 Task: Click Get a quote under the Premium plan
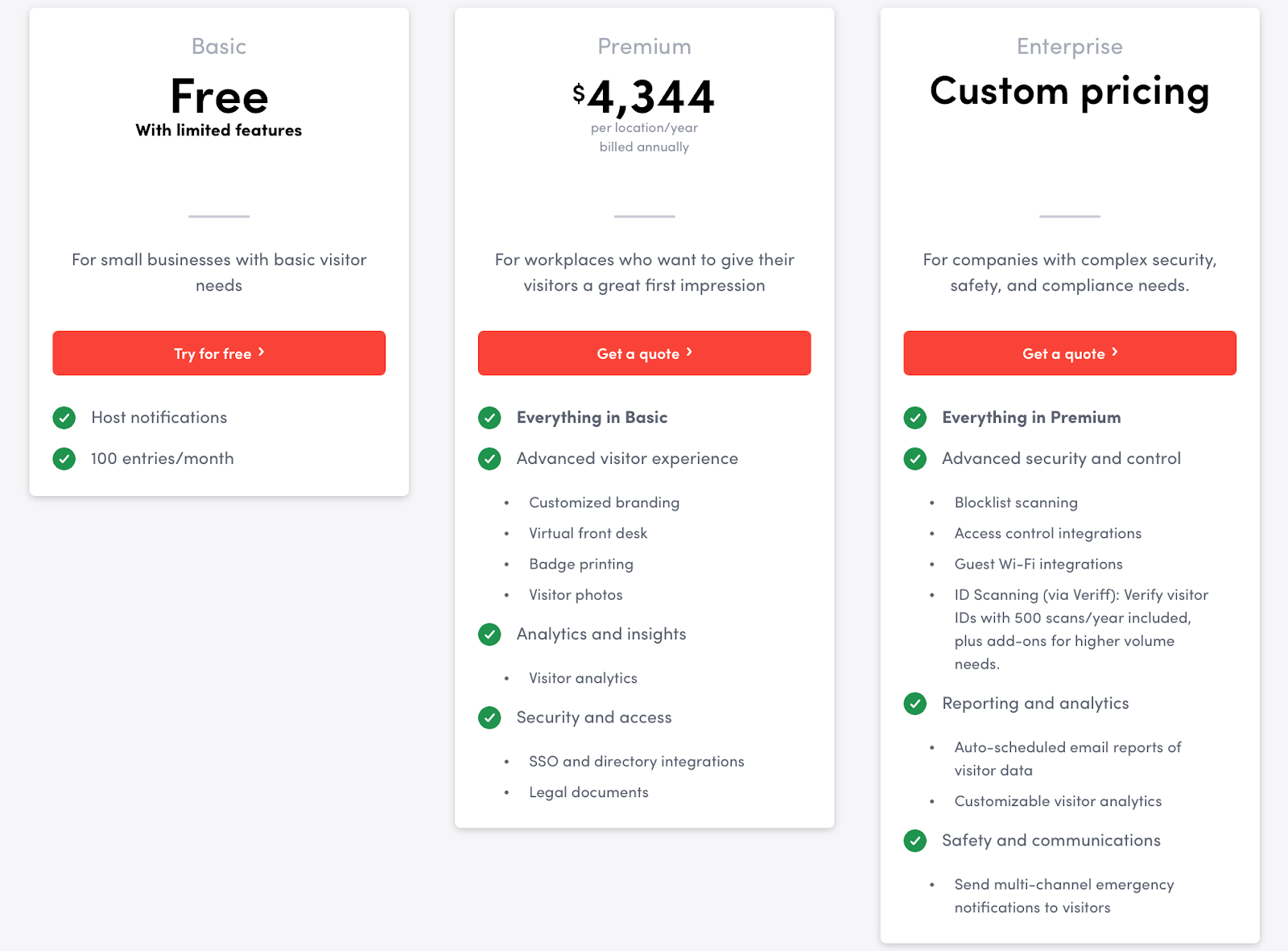[643, 353]
